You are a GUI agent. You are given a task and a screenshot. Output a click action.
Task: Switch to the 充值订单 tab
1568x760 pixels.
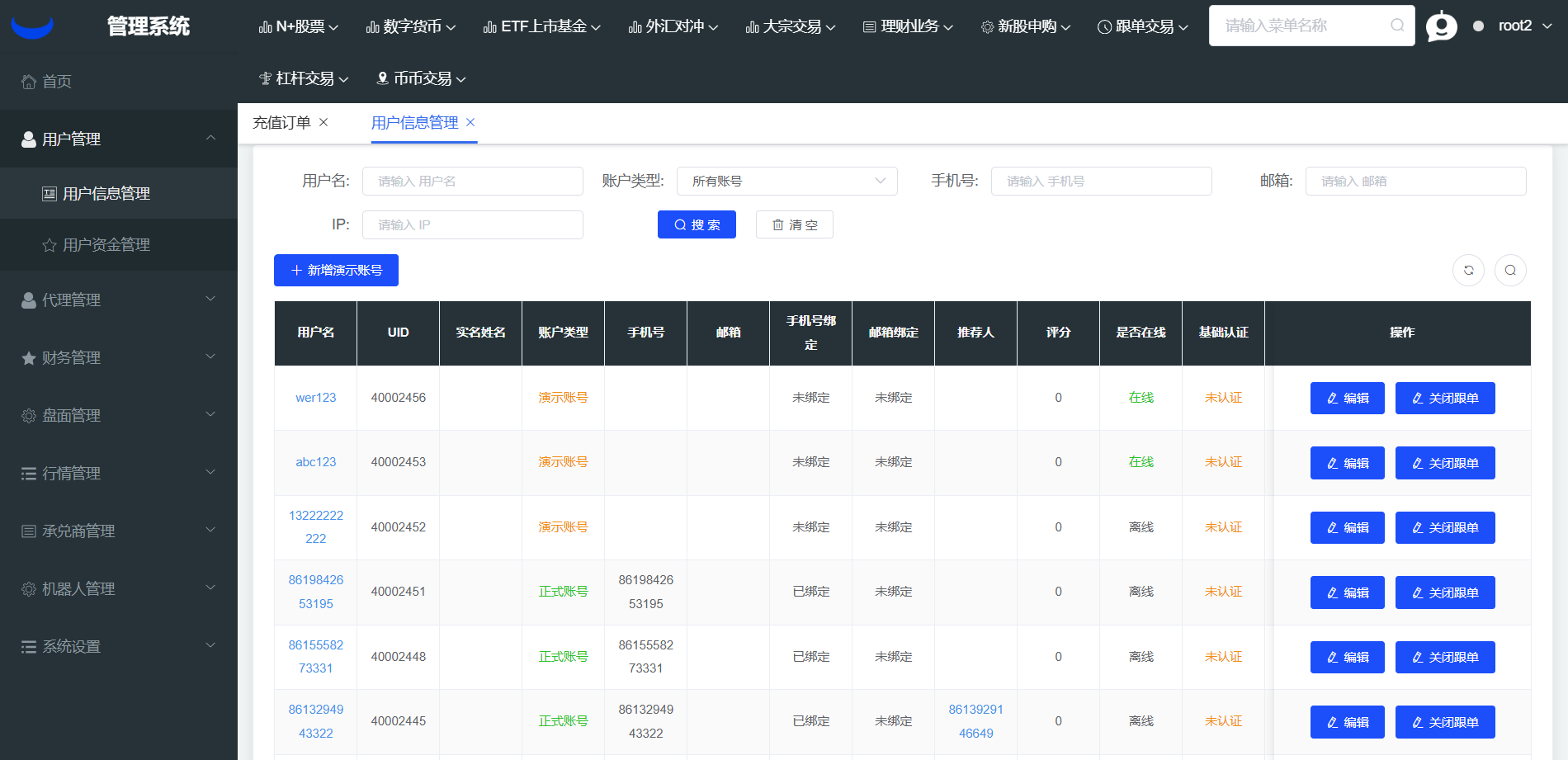point(281,123)
